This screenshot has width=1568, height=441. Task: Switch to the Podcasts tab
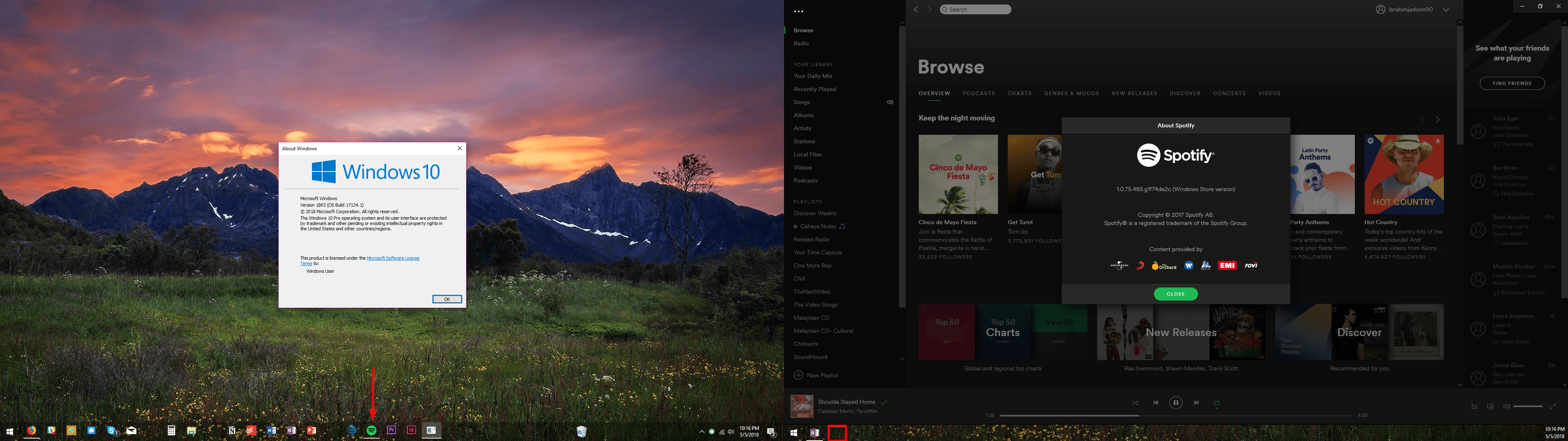point(978,93)
